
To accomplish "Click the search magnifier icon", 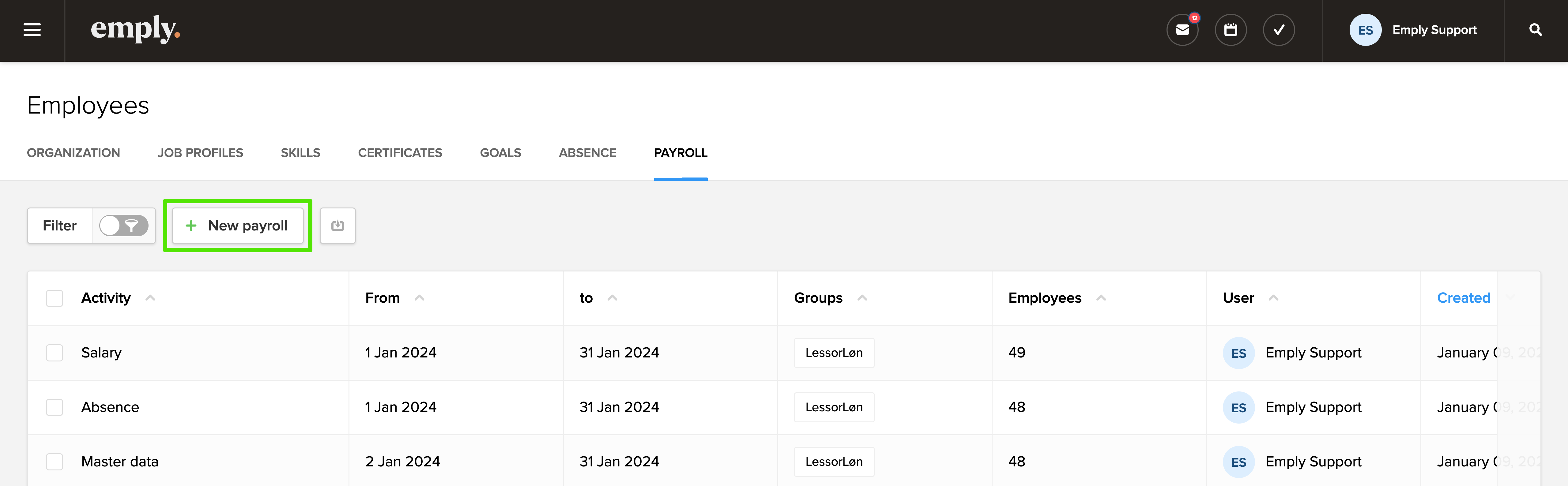I will (x=1535, y=30).
